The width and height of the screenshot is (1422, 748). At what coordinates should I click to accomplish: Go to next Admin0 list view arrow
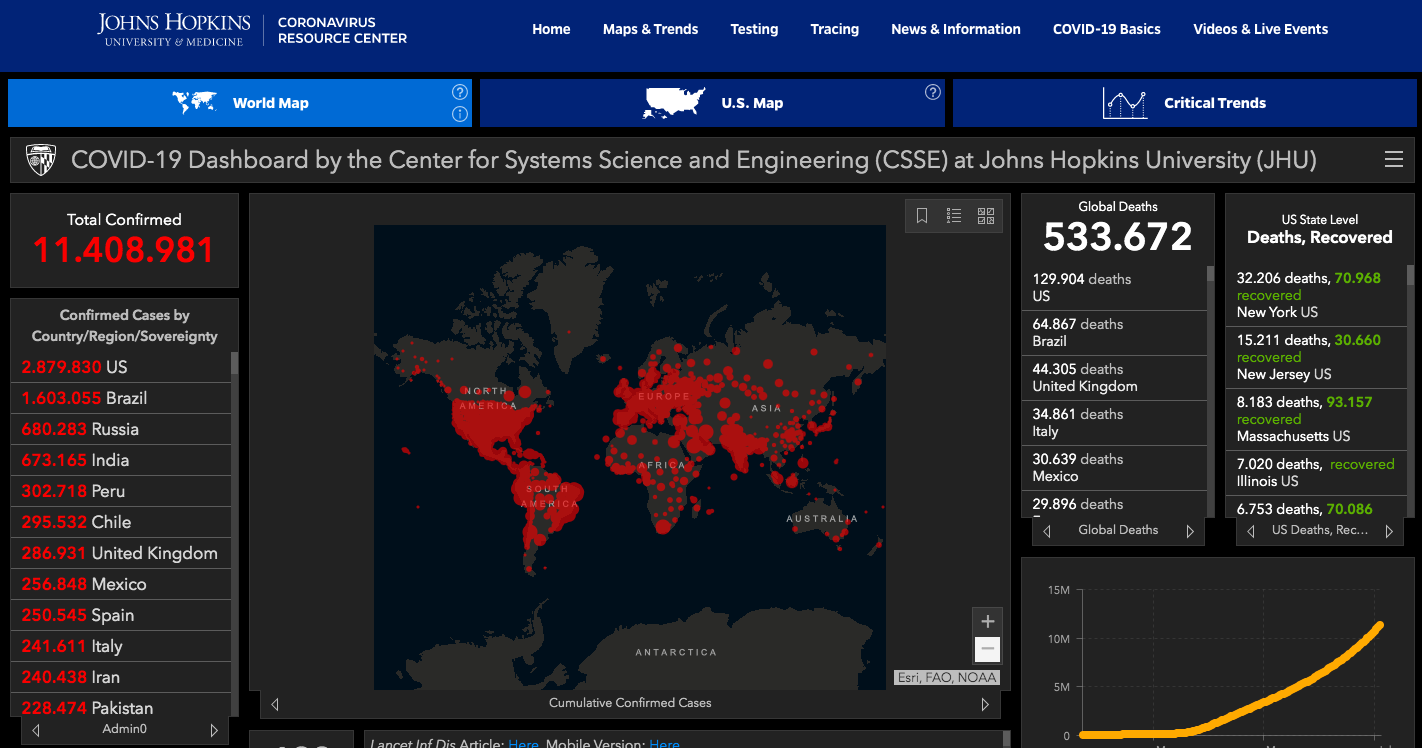(213, 730)
